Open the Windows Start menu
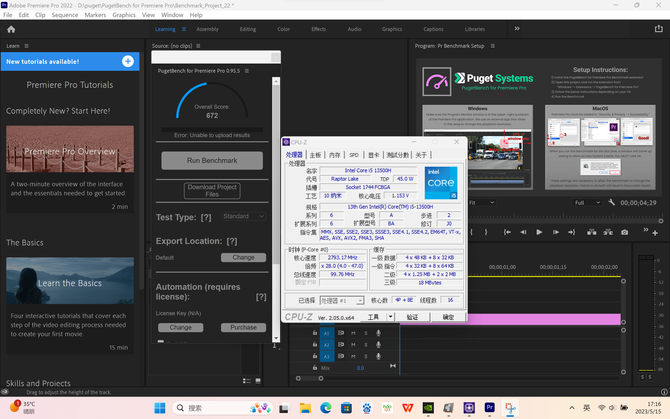 pyautogui.click(x=160, y=408)
